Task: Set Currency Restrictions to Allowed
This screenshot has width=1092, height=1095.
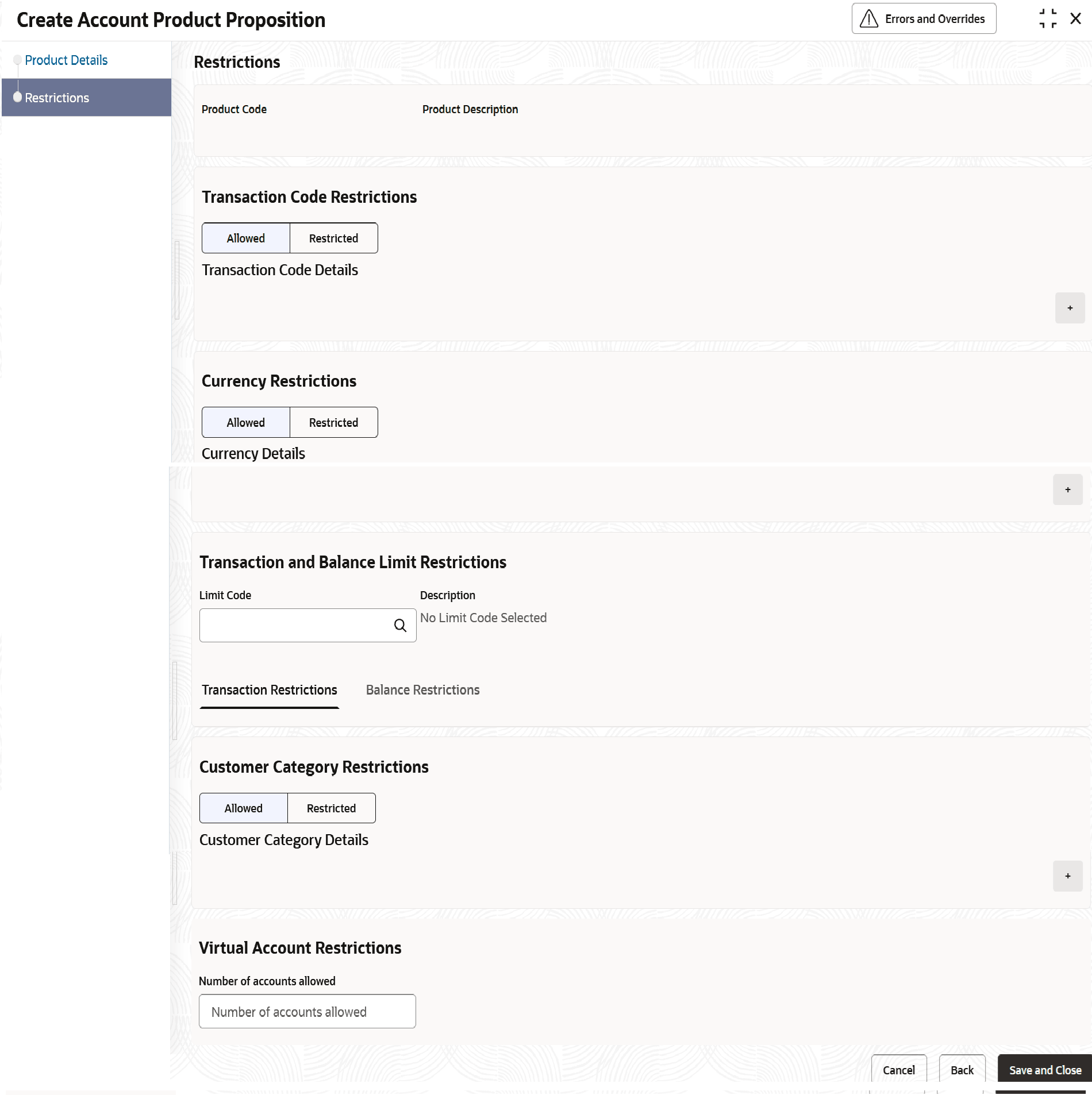Action: 246,422
